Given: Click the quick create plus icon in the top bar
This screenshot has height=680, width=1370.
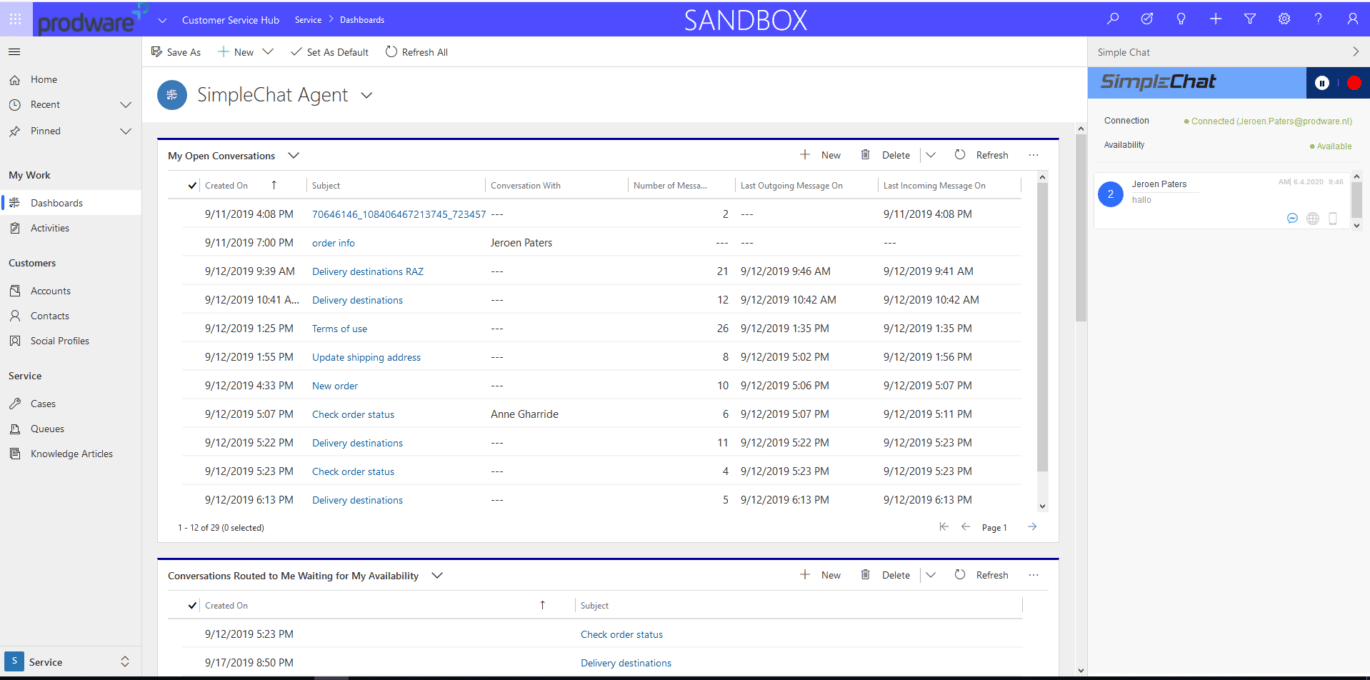Looking at the screenshot, I should coord(1215,18).
